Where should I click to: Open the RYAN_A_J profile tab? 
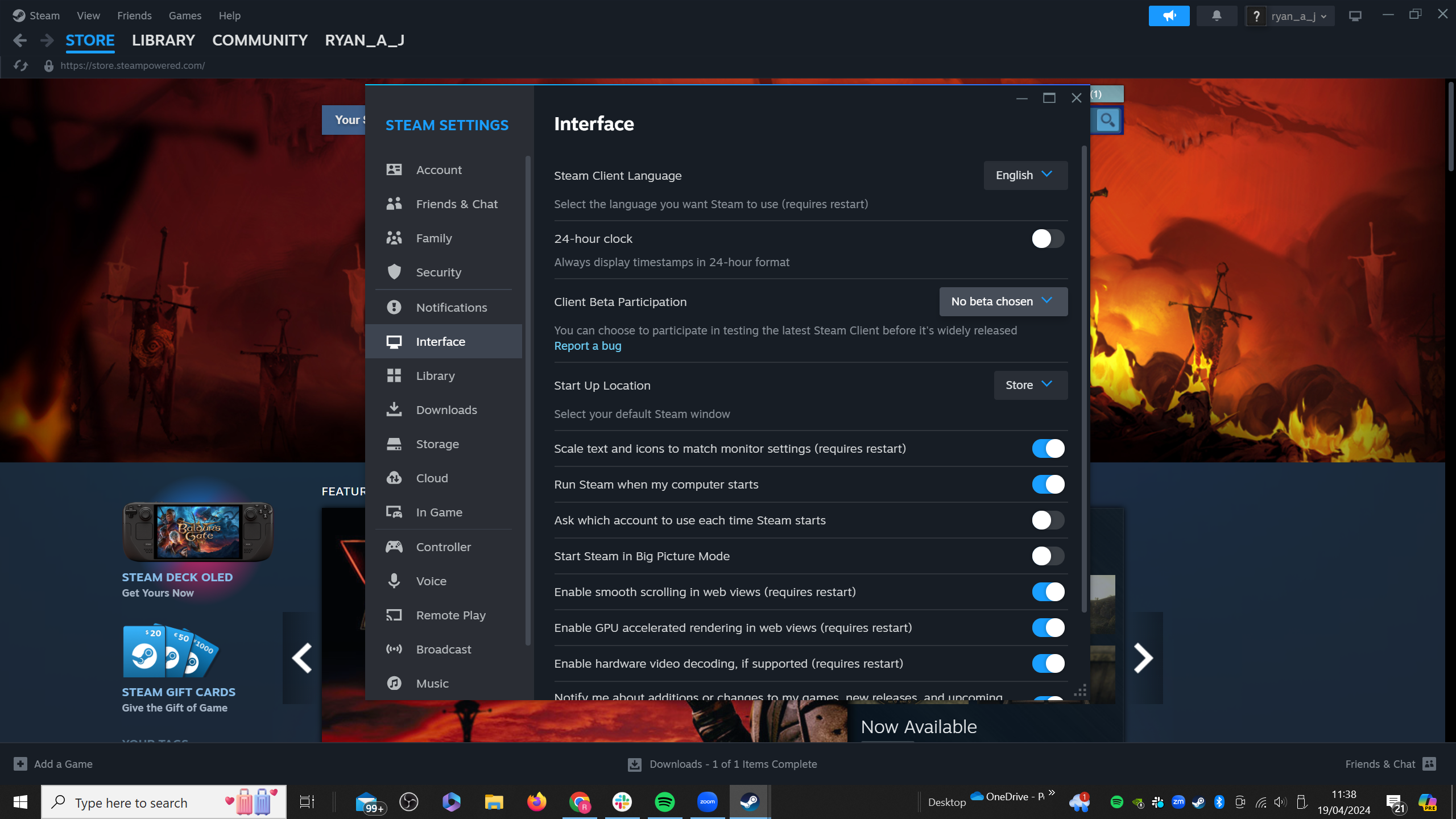pyautogui.click(x=365, y=40)
